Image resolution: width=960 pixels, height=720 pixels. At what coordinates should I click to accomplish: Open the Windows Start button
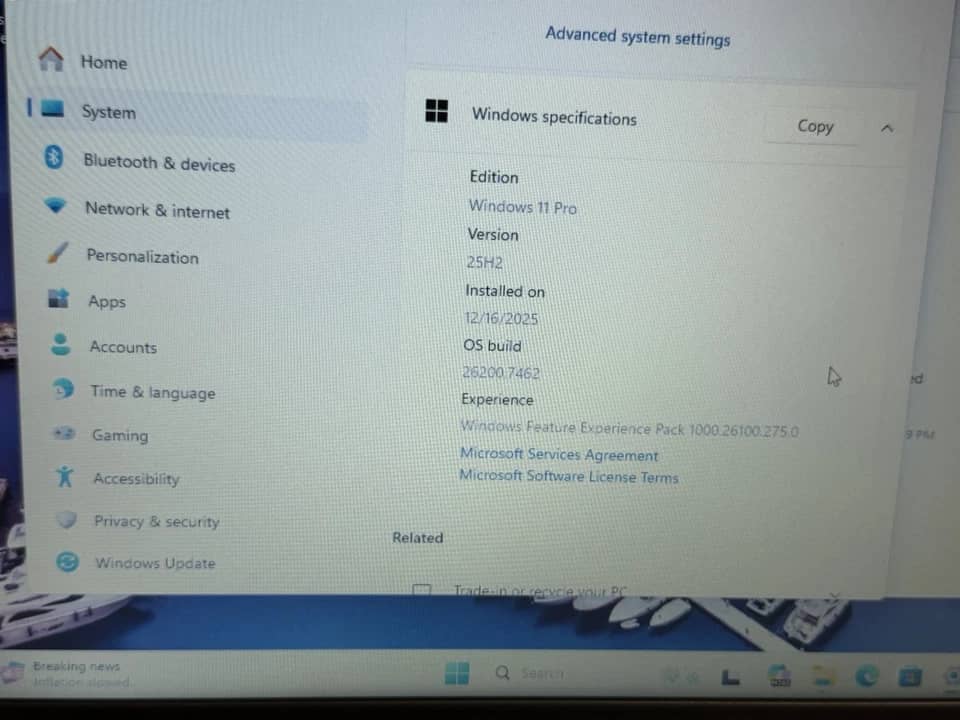pos(457,673)
